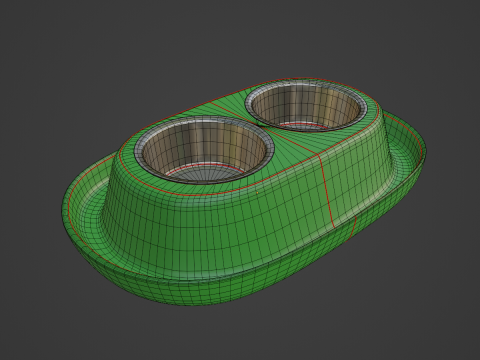Select the diagonal red seam between the bowls
This screenshot has width=480, height=360.
[265, 129]
